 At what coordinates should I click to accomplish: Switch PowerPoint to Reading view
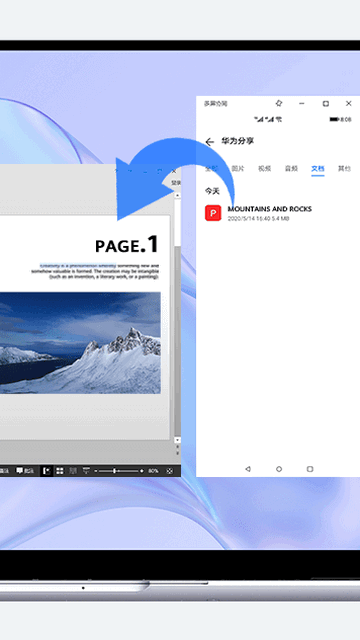click(x=73, y=471)
